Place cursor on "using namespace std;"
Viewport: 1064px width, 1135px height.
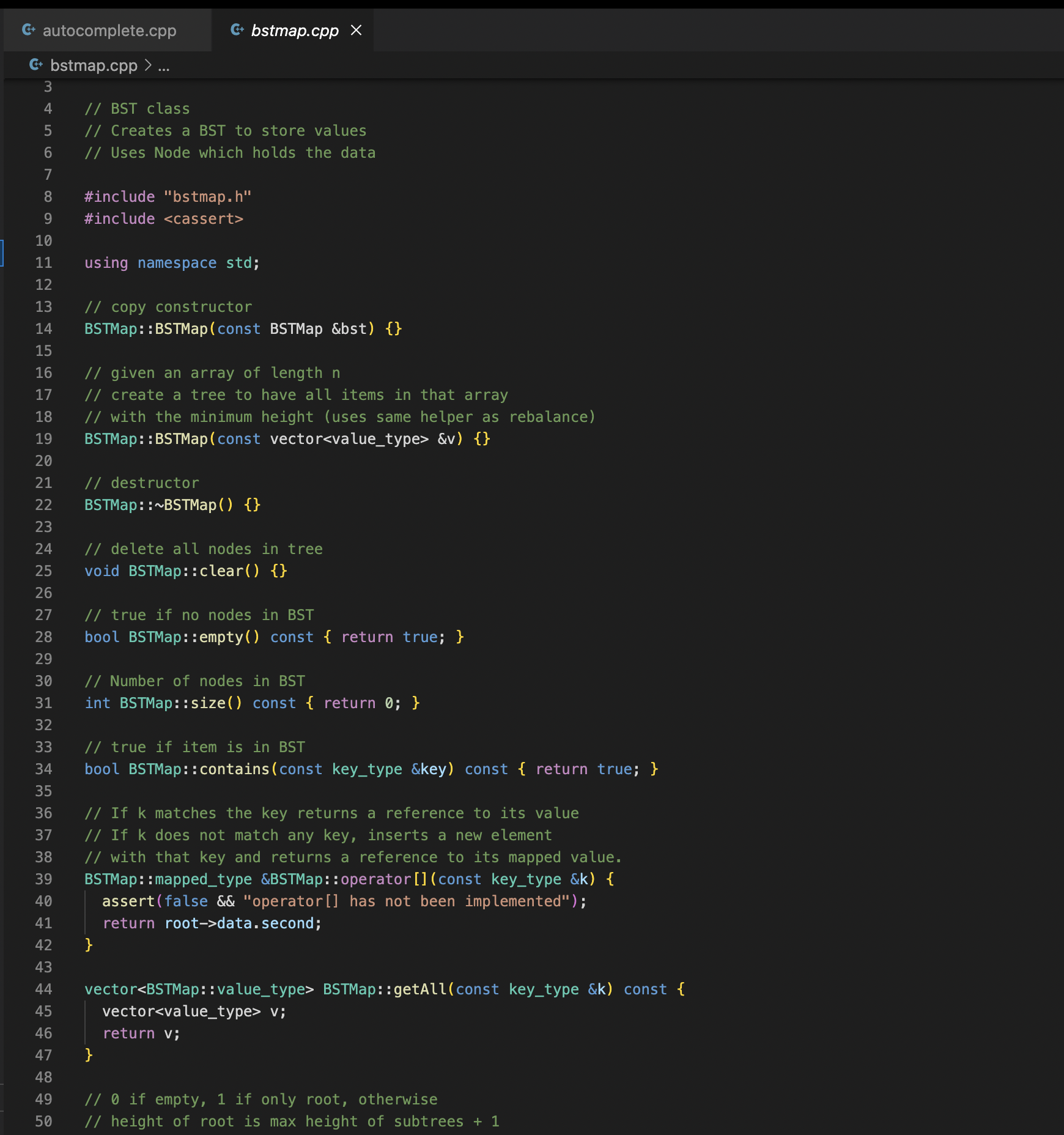pyautogui.click(x=171, y=262)
